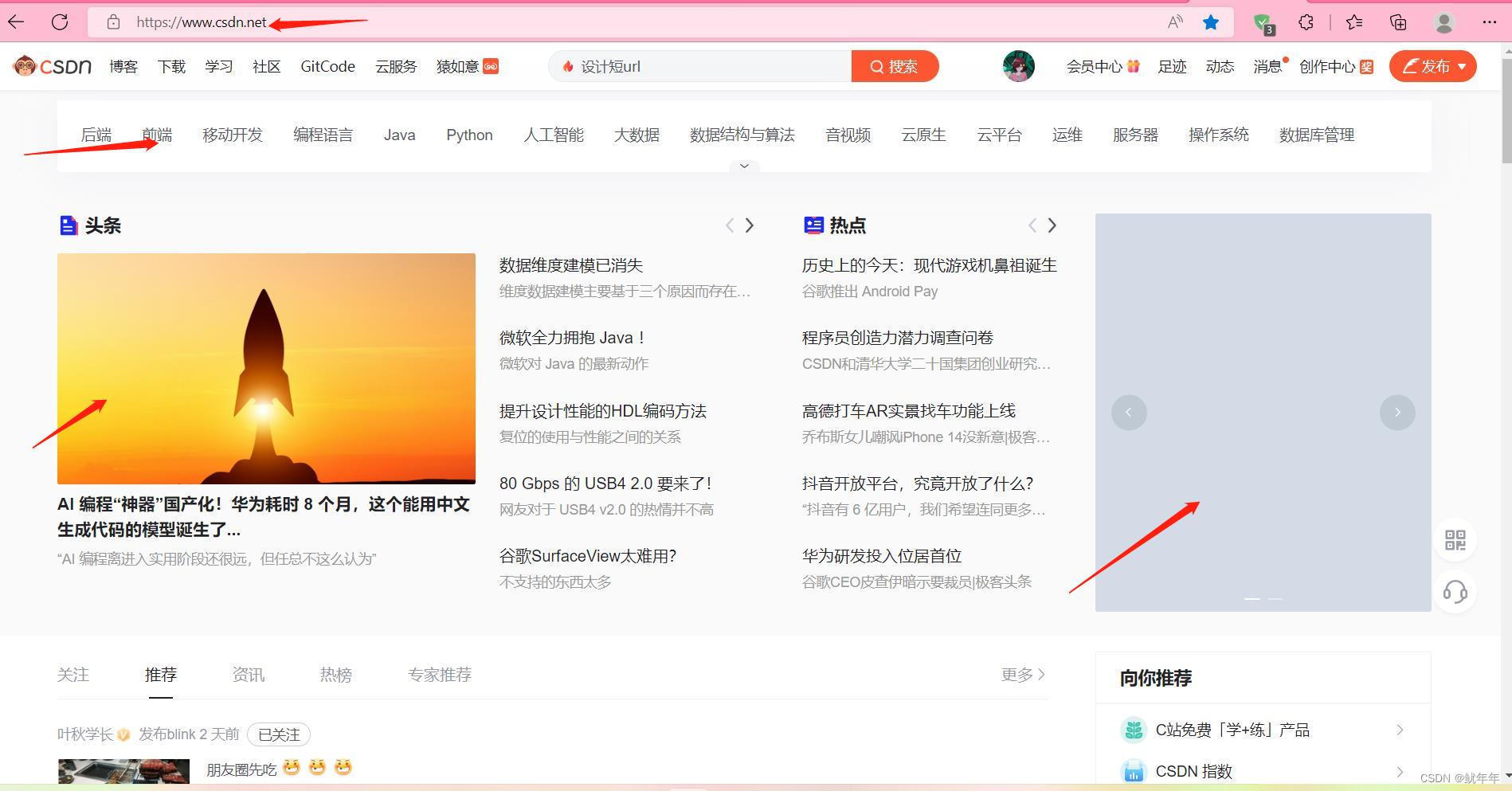Click the customer service headset icon
The height and width of the screenshot is (791, 1512).
pos(1455,592)
